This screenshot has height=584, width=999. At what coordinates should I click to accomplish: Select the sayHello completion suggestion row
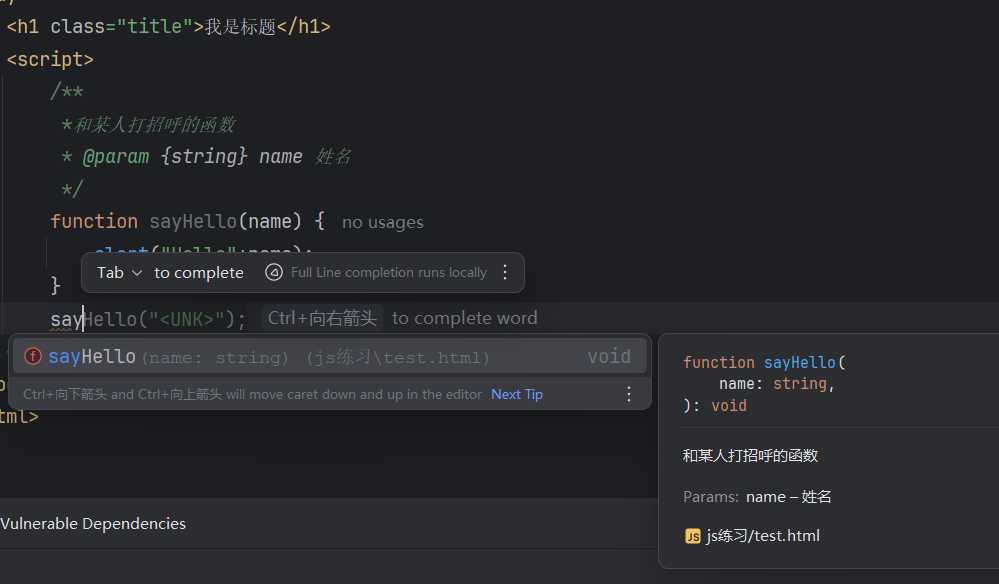(329, 357)
